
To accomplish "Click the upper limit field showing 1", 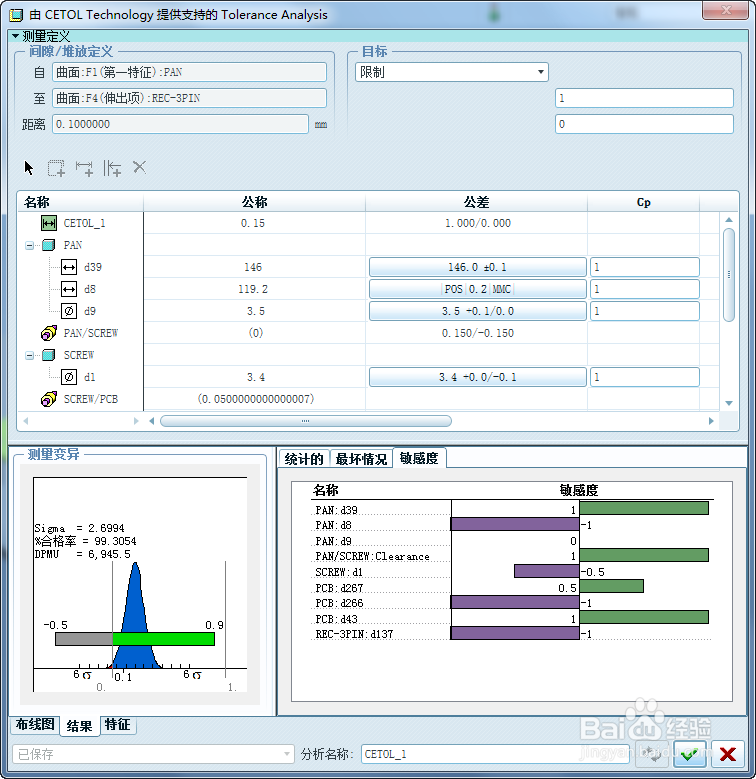I will pyautogui.click(x=644, y=98).
